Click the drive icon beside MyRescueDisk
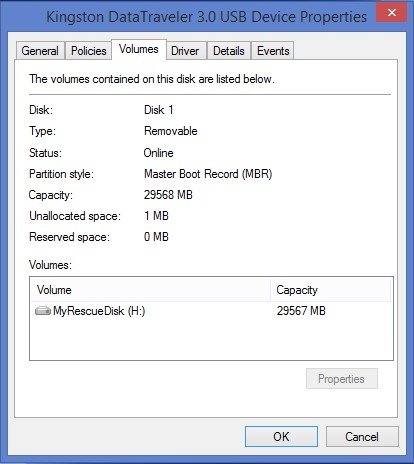Image resolution: width=414 pixels, height=464 pixels. pos(43,311)
